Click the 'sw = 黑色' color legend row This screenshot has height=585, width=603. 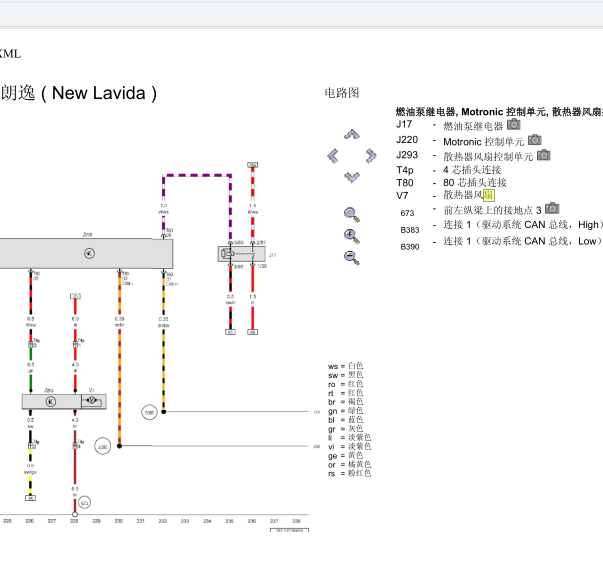pos(346,375)
